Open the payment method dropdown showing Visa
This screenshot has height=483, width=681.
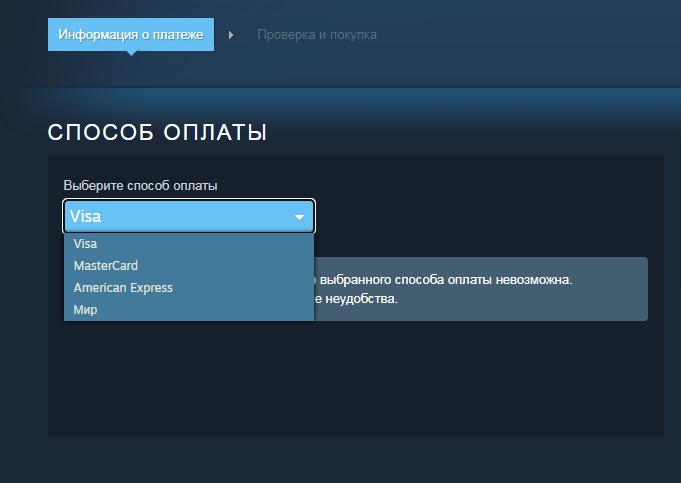[189, 216]
